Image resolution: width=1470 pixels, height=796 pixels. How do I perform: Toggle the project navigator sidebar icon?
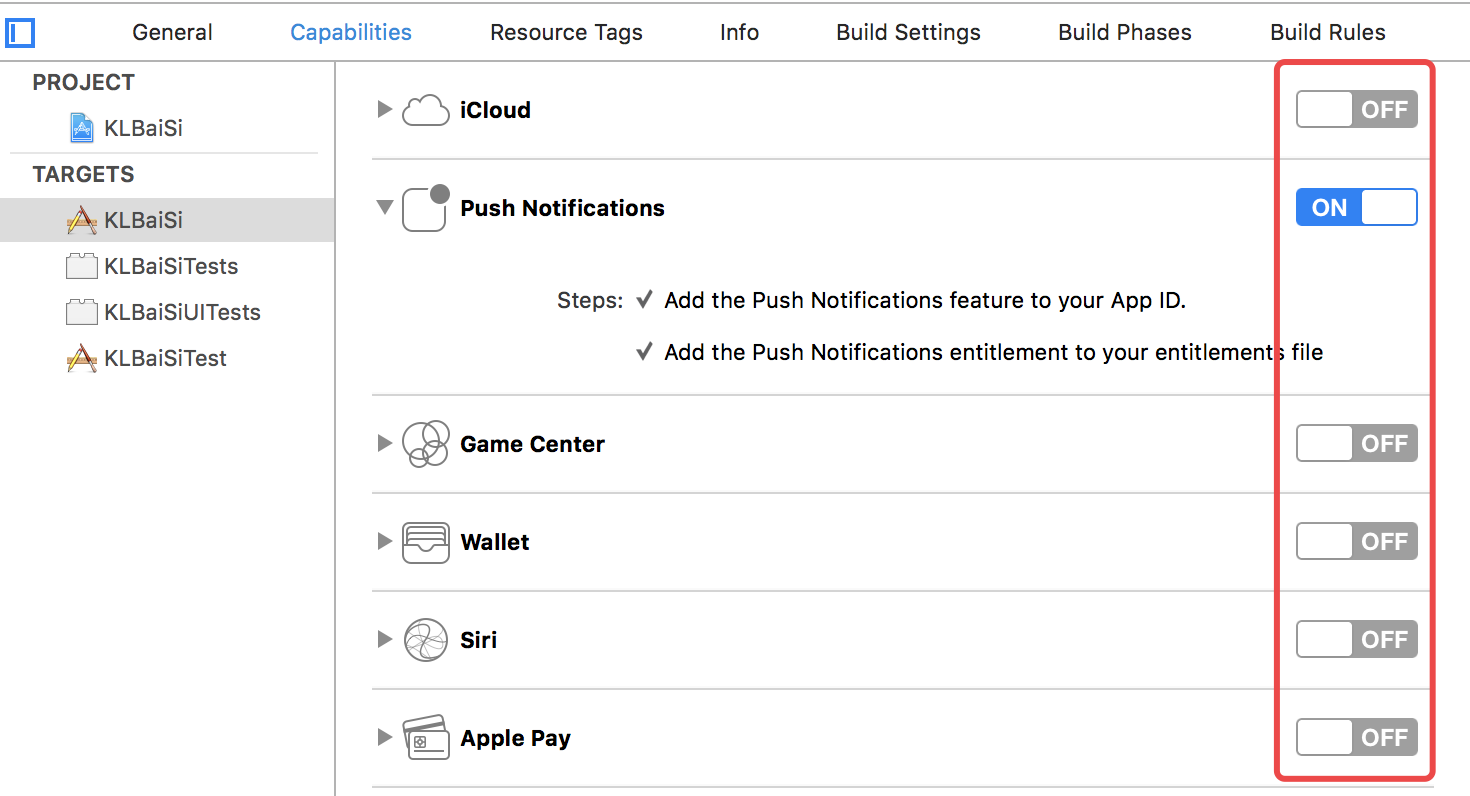(20, 33)
